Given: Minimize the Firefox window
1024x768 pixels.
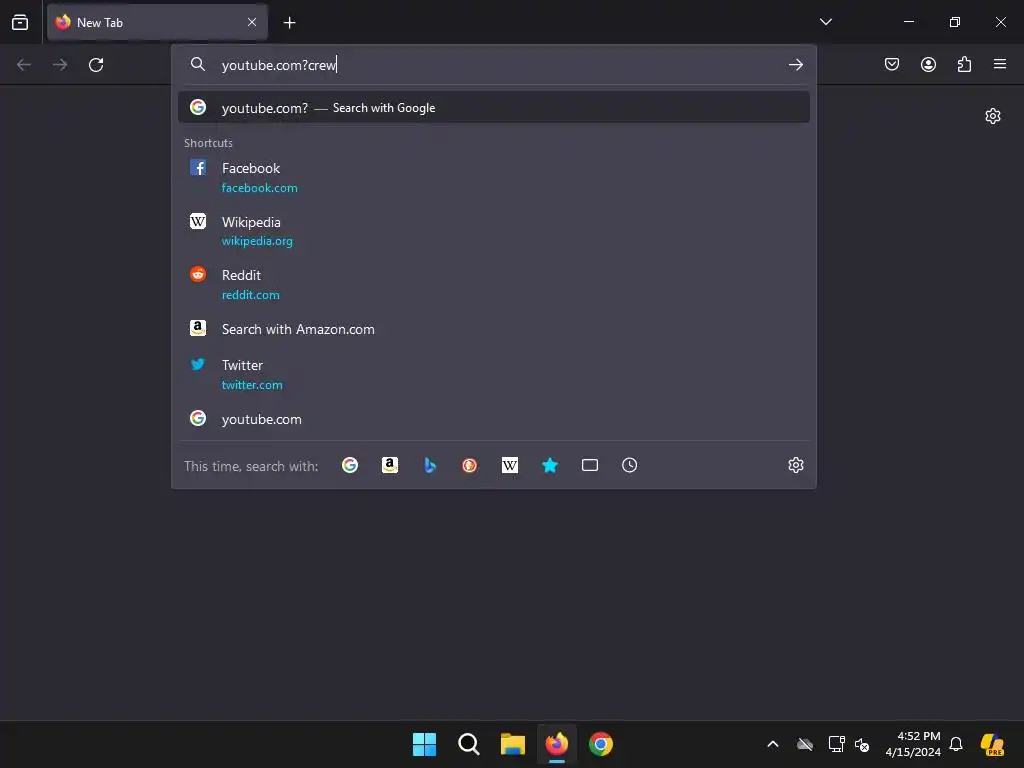Looking at the screenshot, I should click(908, 22).
